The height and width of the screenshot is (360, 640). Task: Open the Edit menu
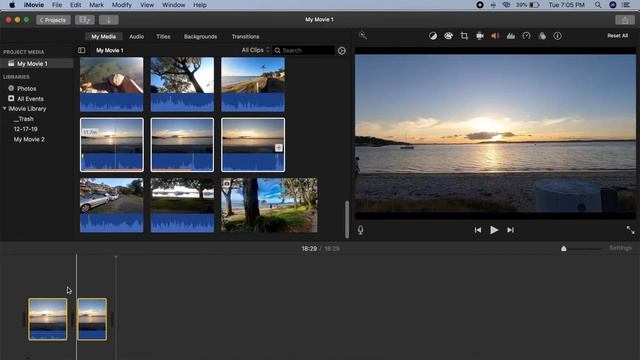76,5
